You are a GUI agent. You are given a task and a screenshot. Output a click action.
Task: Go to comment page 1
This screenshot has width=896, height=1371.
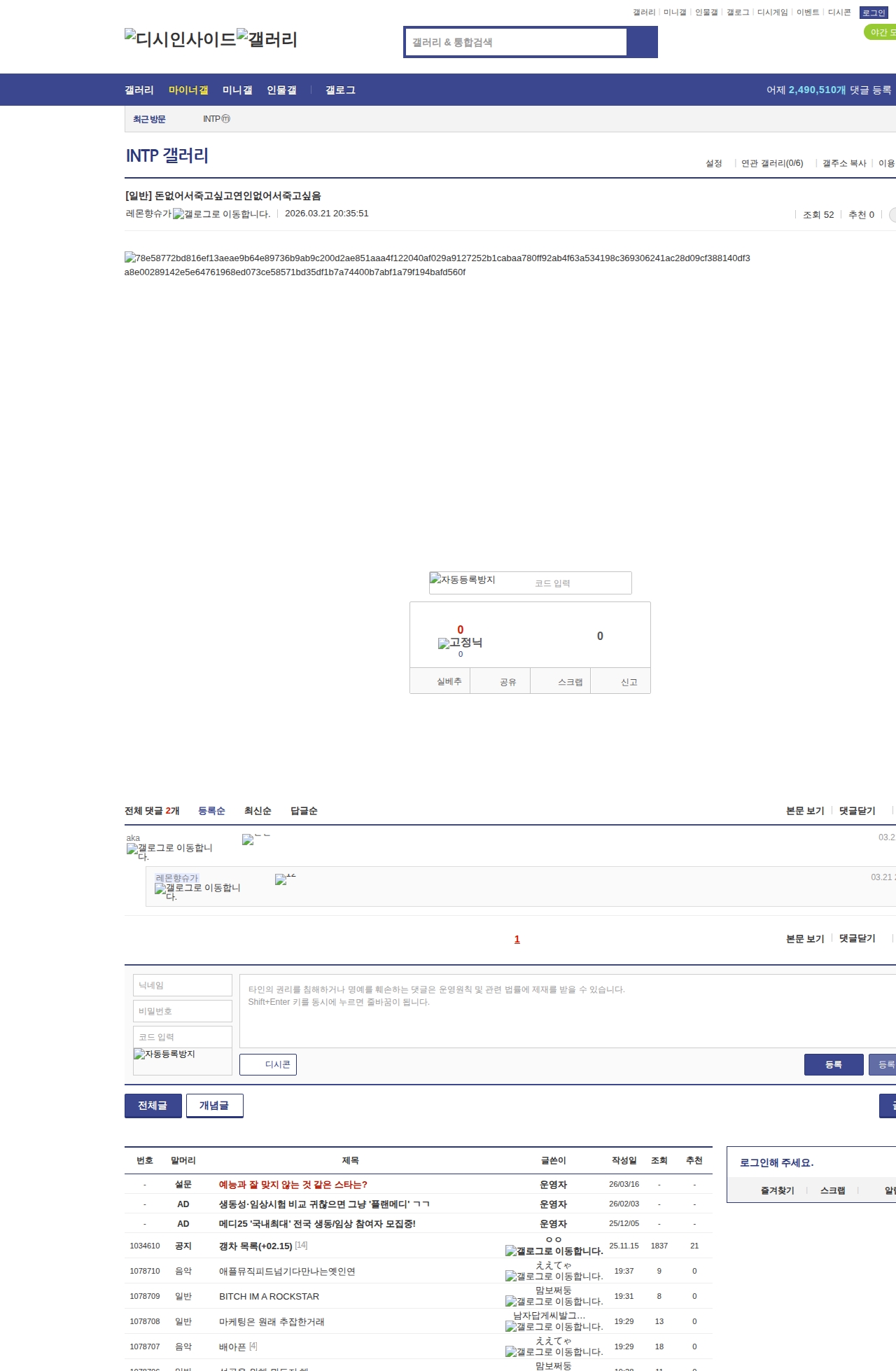click(x=517, y=939)
